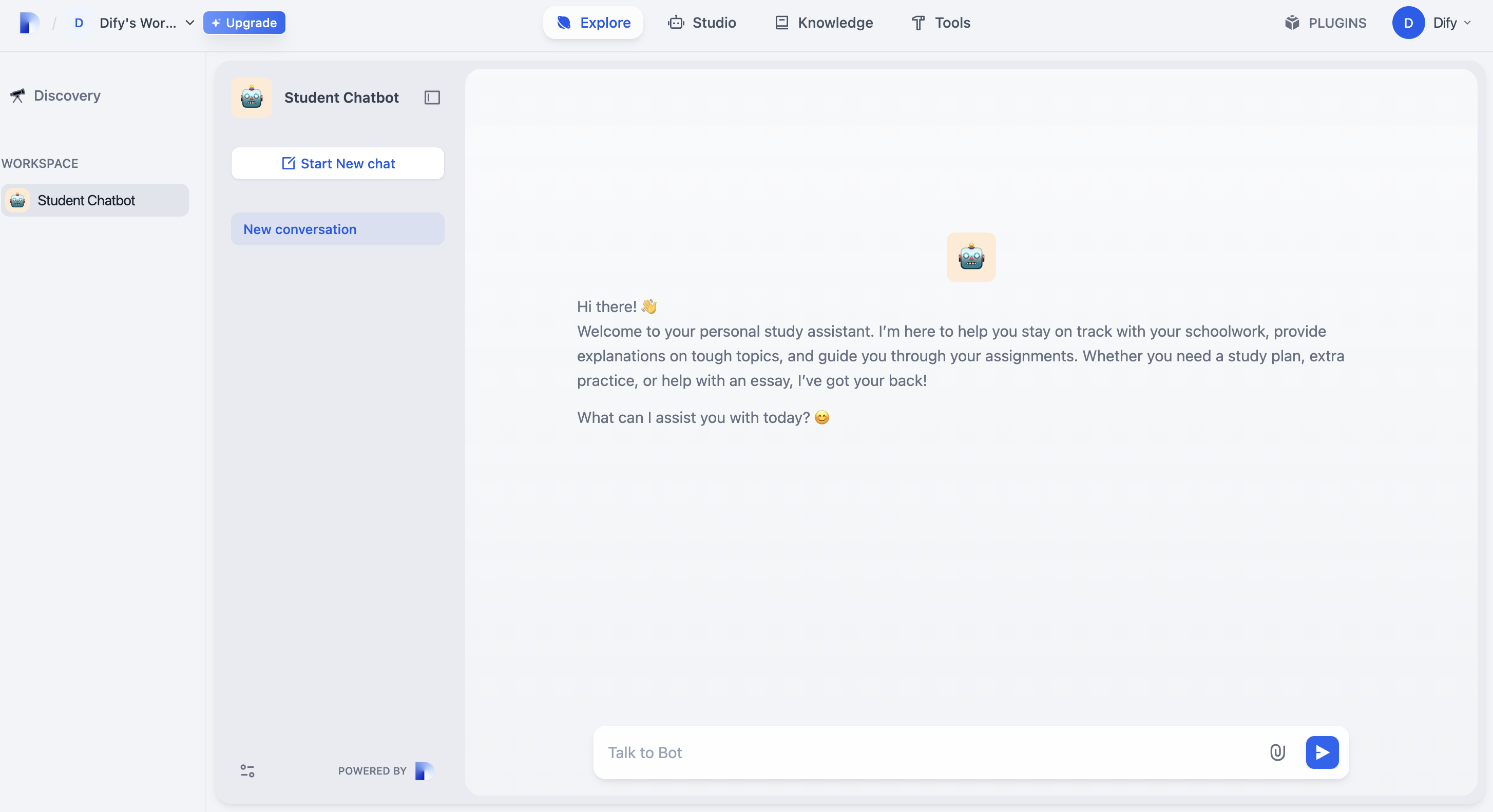Open the PLUGINS cube icon
1493x812 pixels.
point(1292,23)
